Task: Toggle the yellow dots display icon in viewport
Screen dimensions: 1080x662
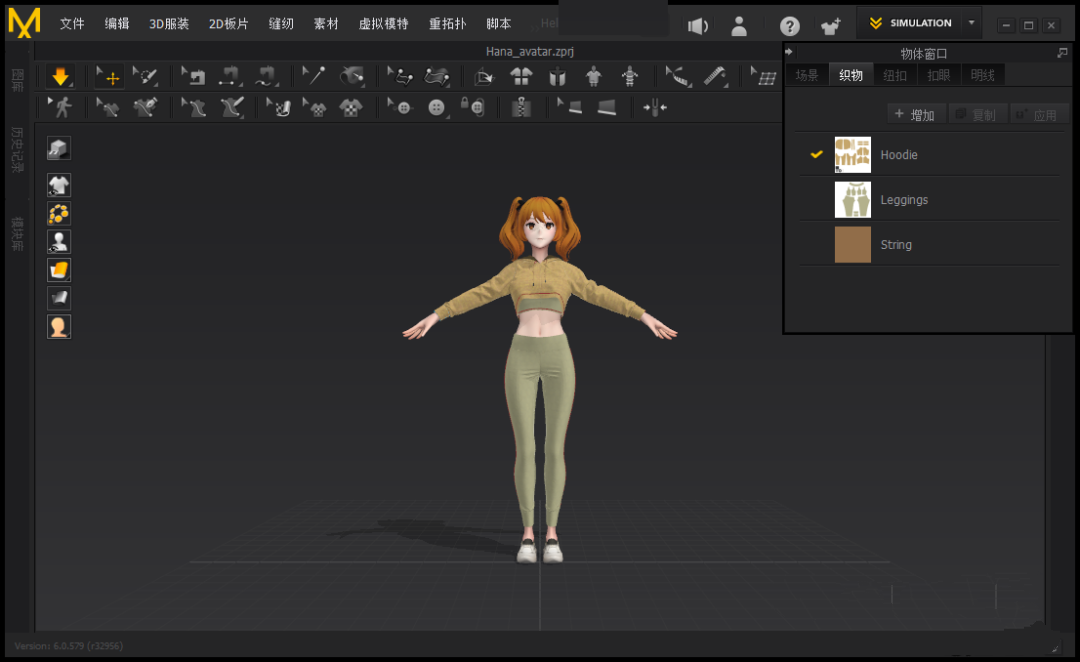Action: (x=59, y=214)
